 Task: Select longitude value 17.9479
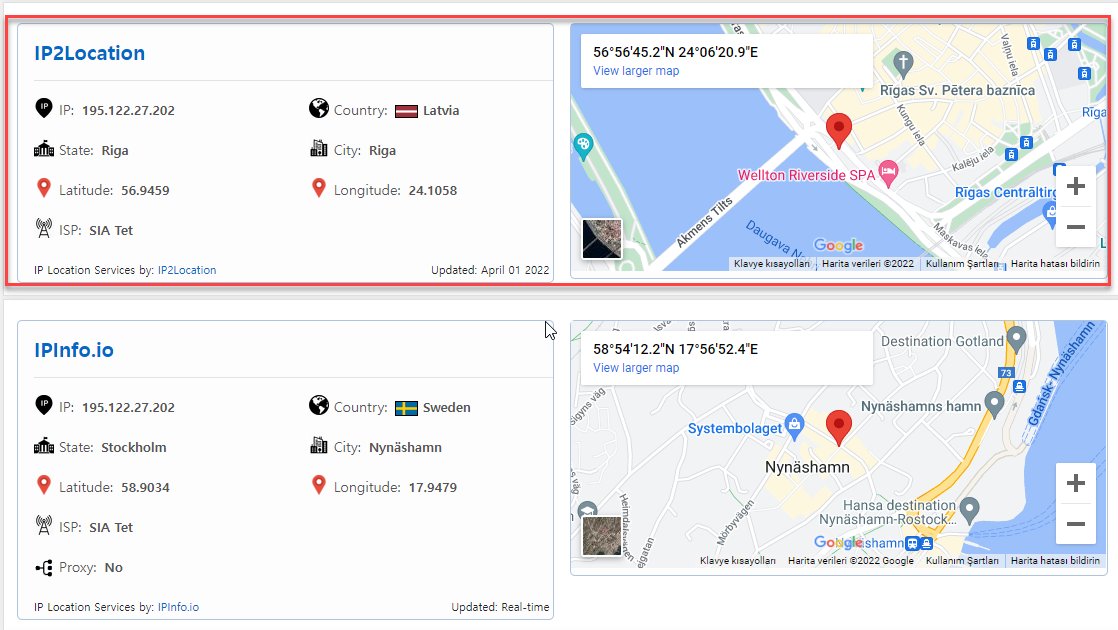[x=433, y=487]
